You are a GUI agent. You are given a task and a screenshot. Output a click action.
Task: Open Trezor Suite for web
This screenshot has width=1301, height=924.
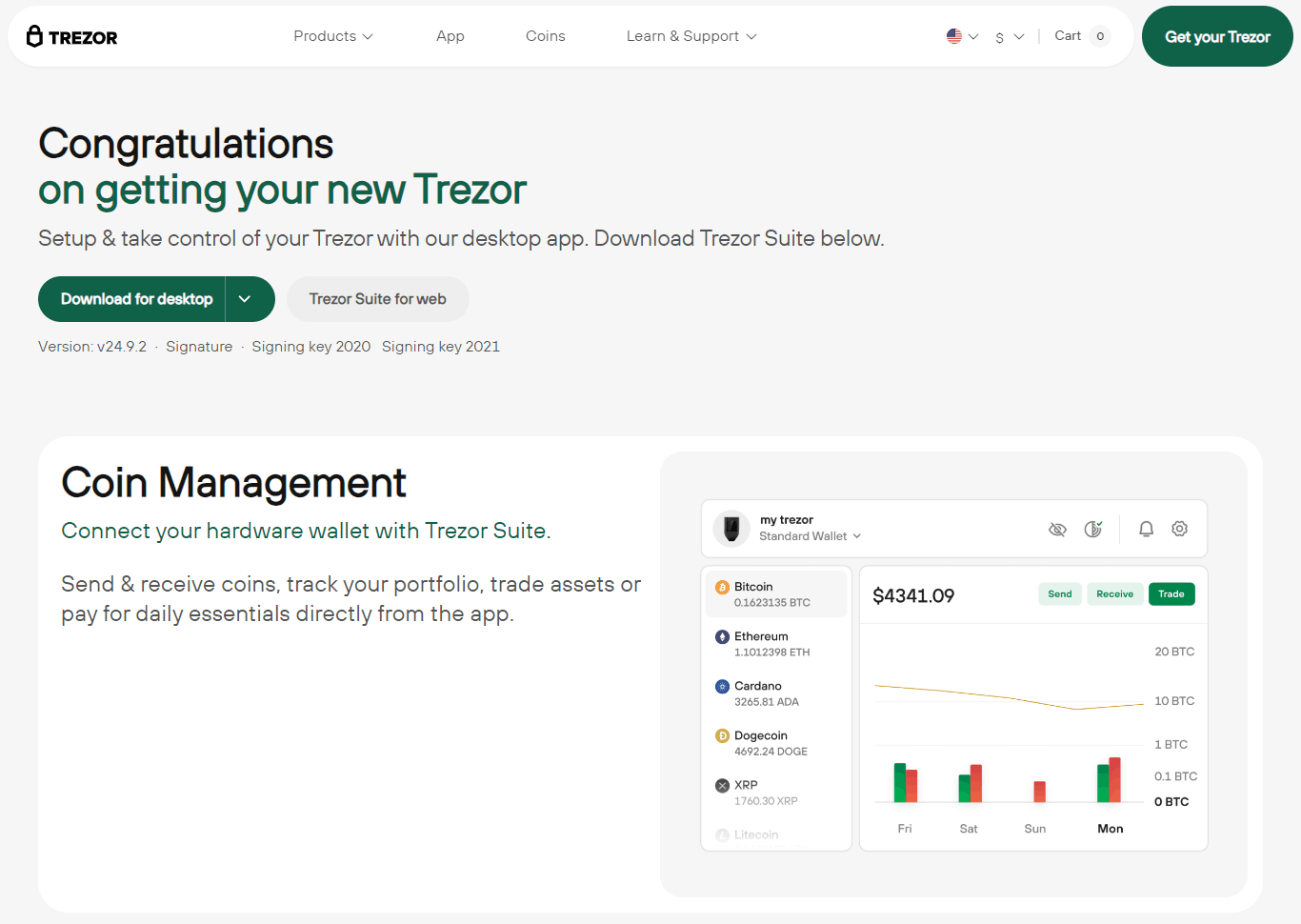point(378,299)
